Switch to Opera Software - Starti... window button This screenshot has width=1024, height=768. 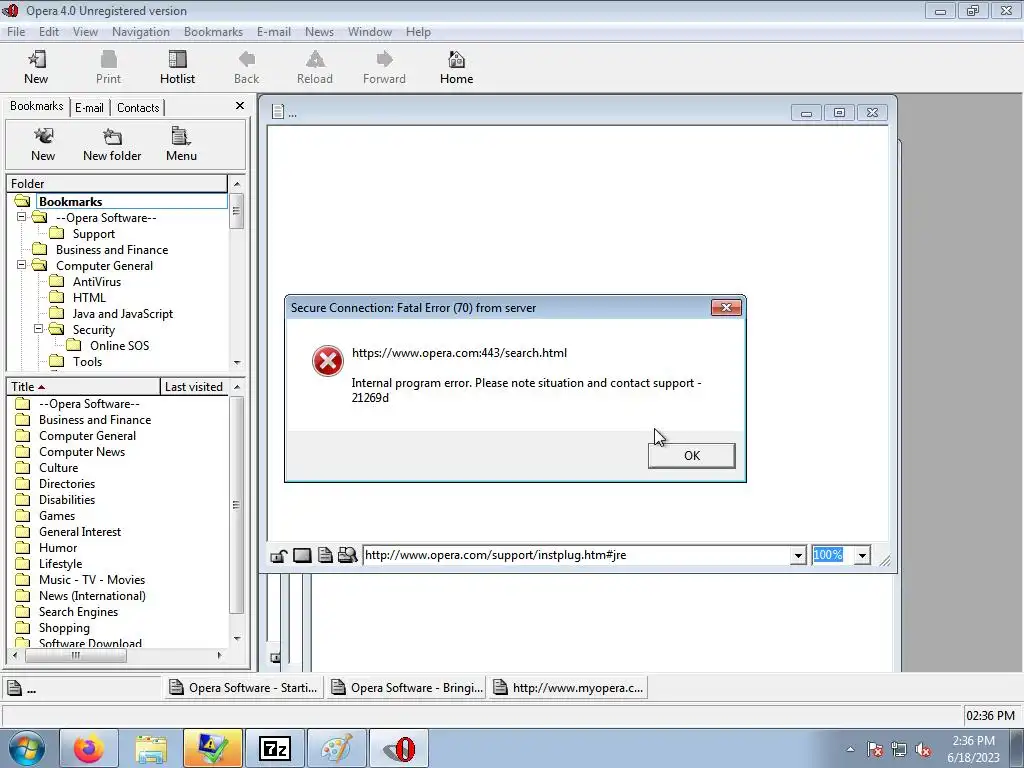(x=244, y=688)
